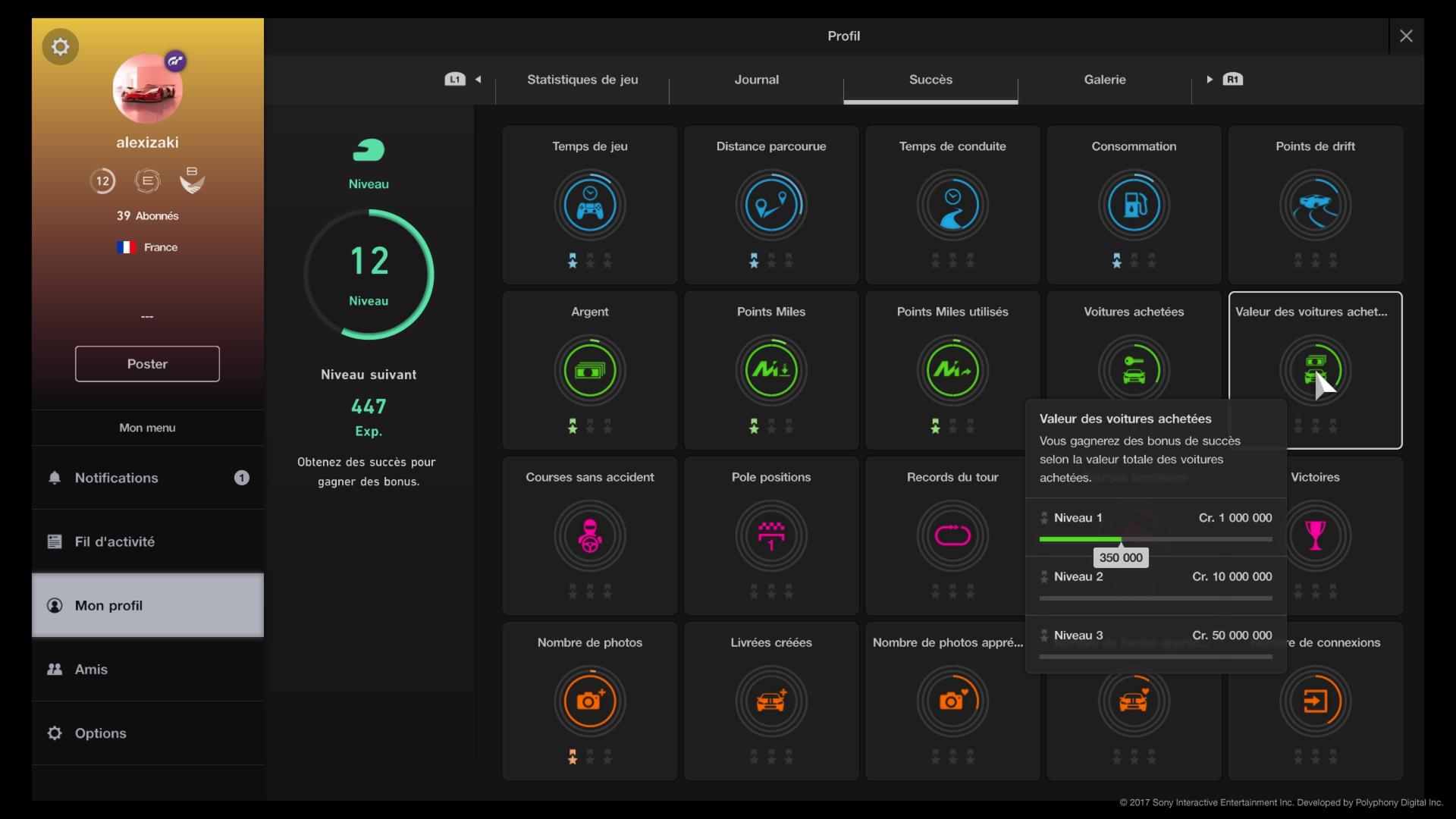
Task: Open the settings gear above the avatar
Action: click(60, 47)
